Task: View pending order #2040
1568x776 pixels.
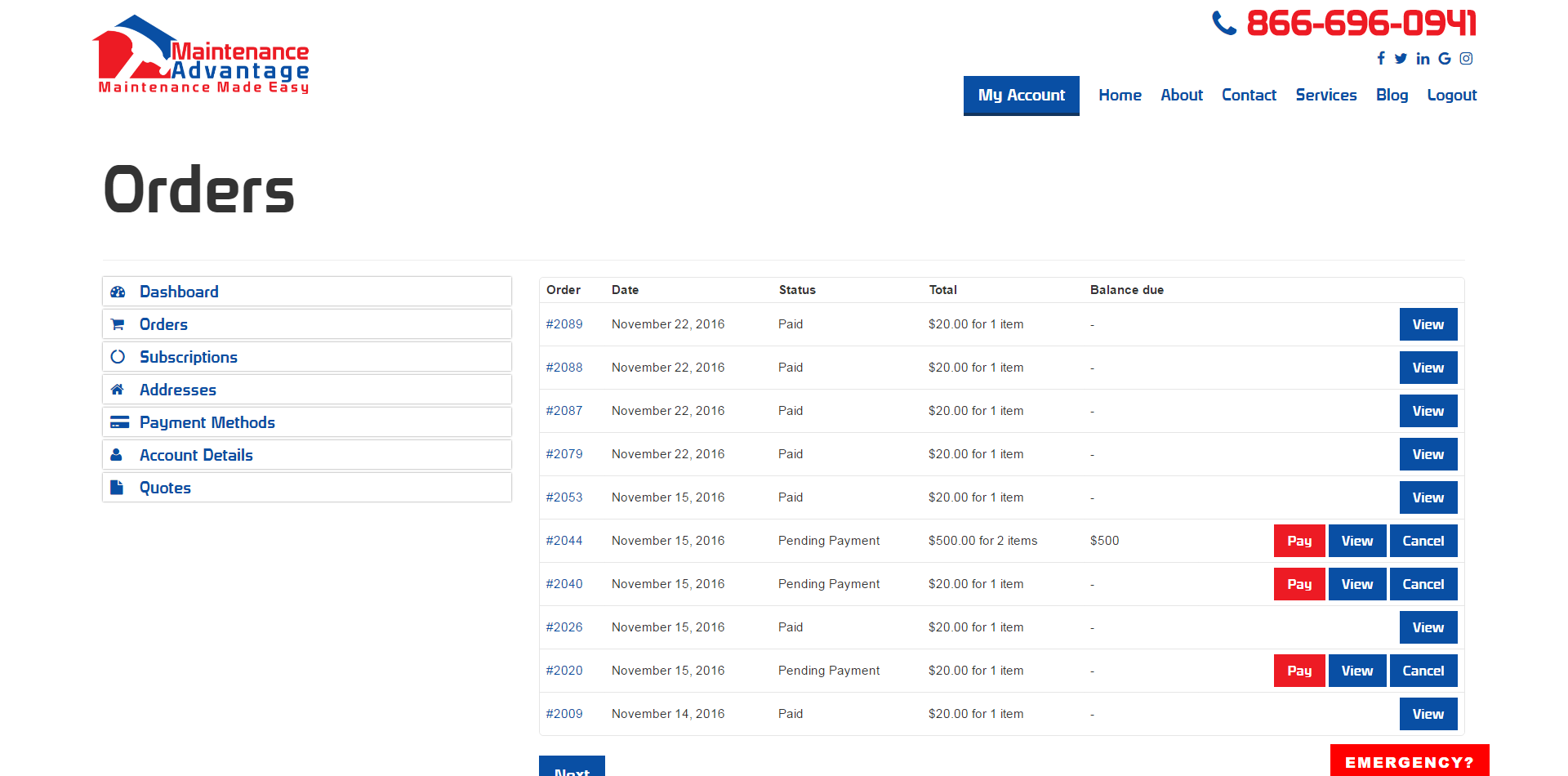Action: [x=1357, y=584]
